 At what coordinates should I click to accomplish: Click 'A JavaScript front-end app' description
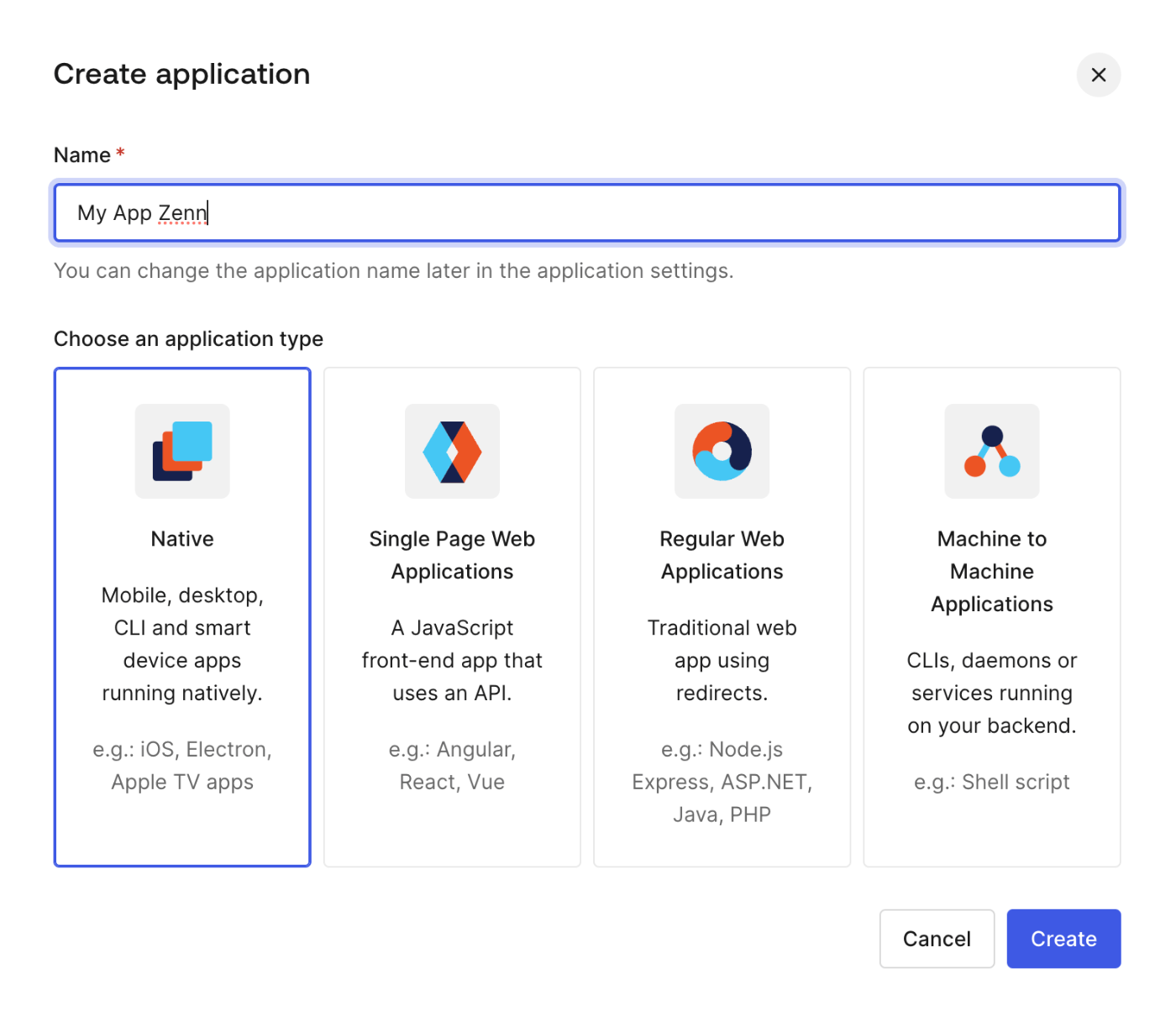[452, 660]
